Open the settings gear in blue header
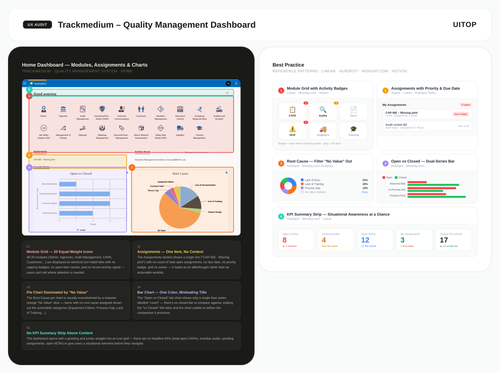500x373 pixels. coord(236,83)
